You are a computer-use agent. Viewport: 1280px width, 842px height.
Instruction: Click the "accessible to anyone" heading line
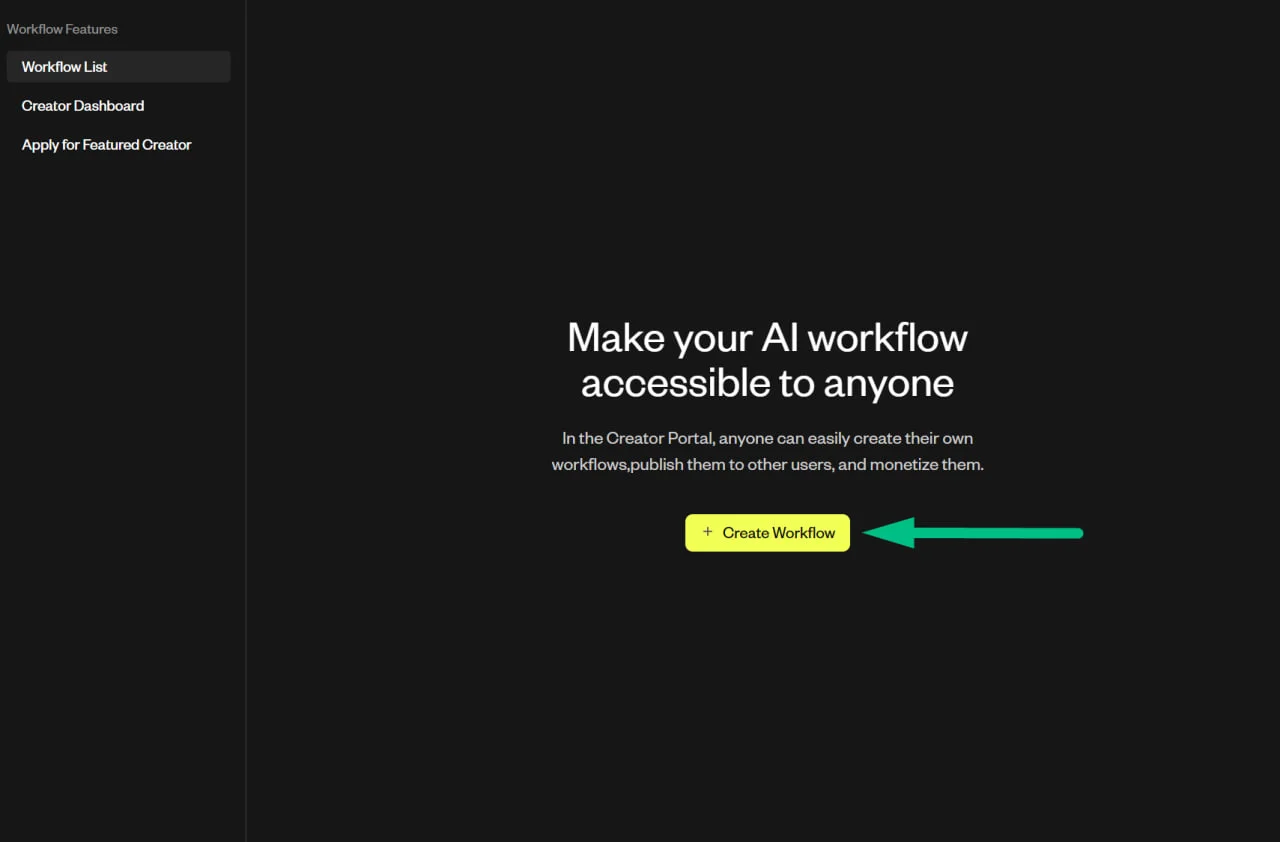[767, 383]
